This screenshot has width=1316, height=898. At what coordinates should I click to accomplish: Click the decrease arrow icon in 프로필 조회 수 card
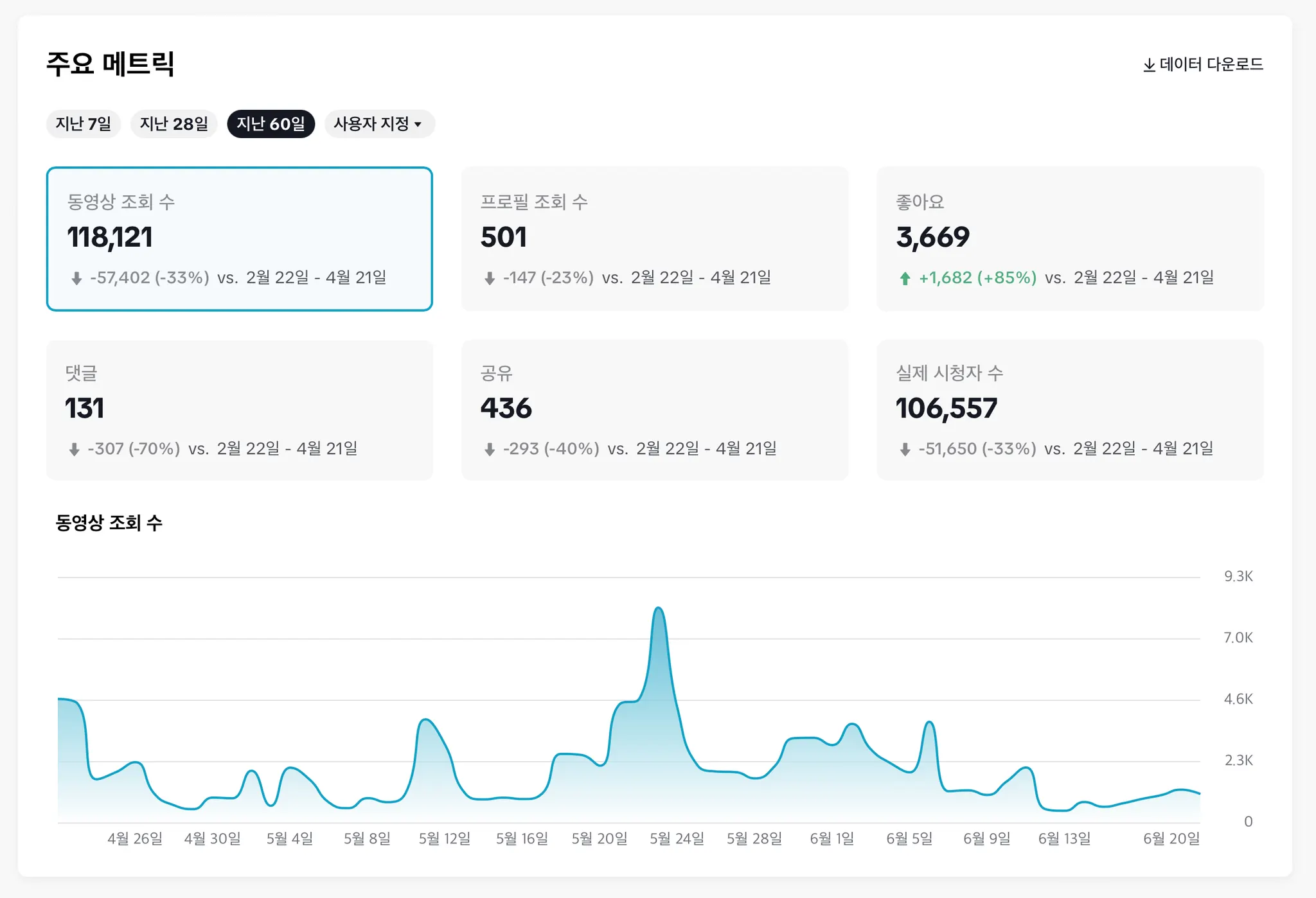(x=490, y=278)
